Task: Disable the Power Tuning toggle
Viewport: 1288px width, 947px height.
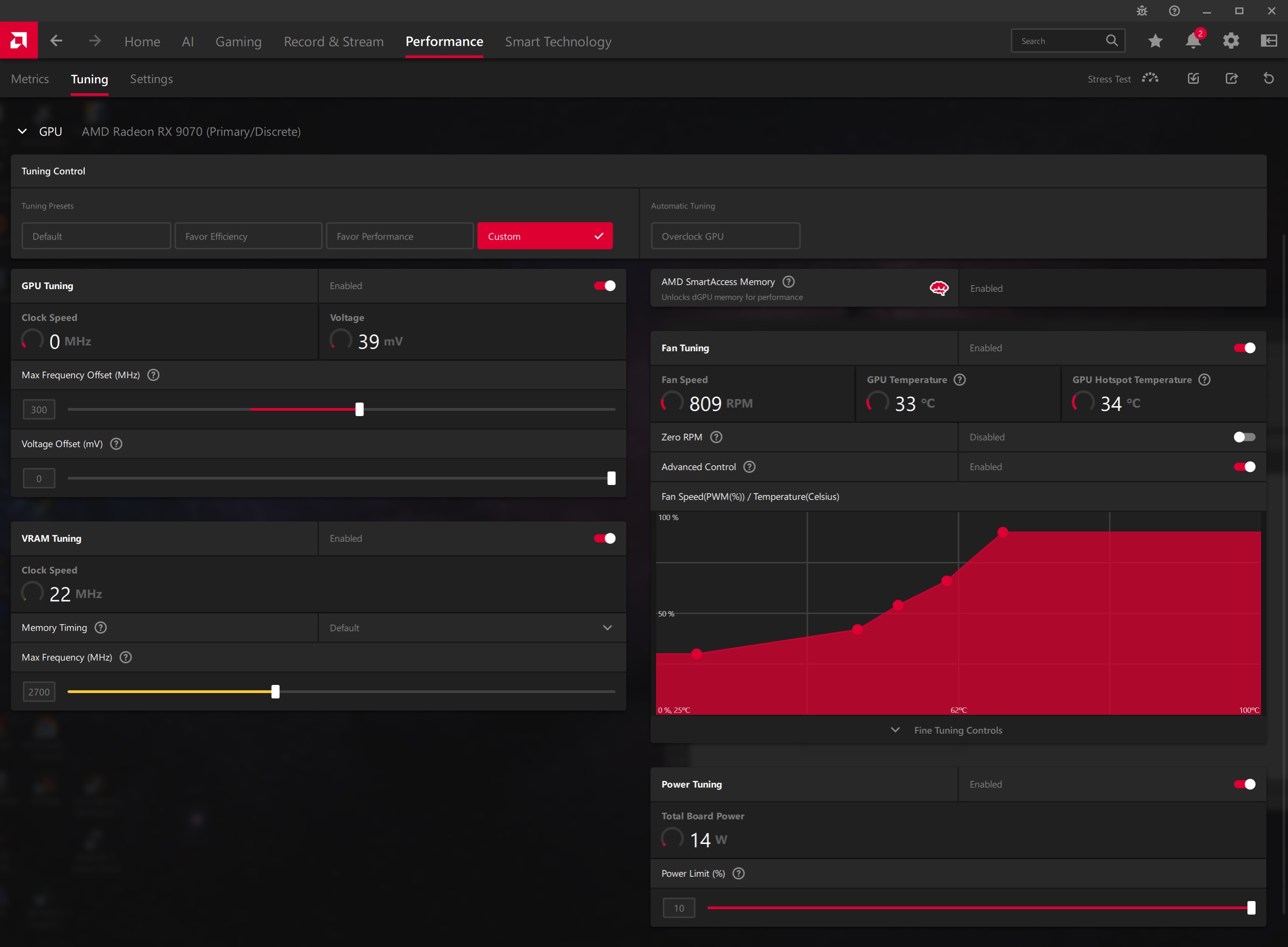Action: [1244, 784]
